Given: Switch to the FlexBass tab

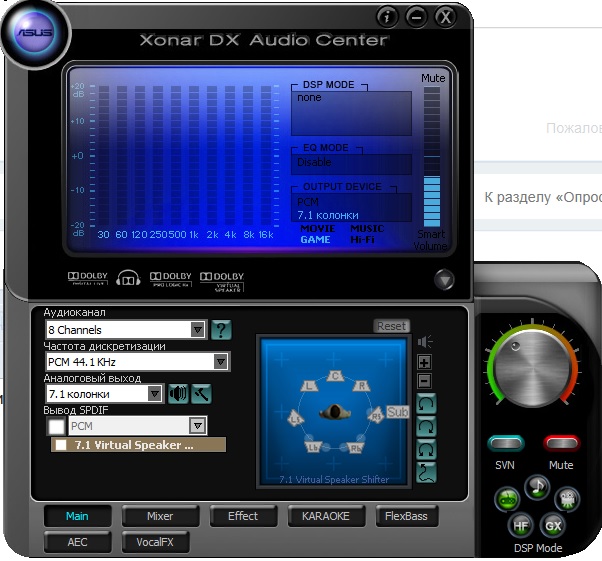Looking at the screenshot, I should (406, 516).
